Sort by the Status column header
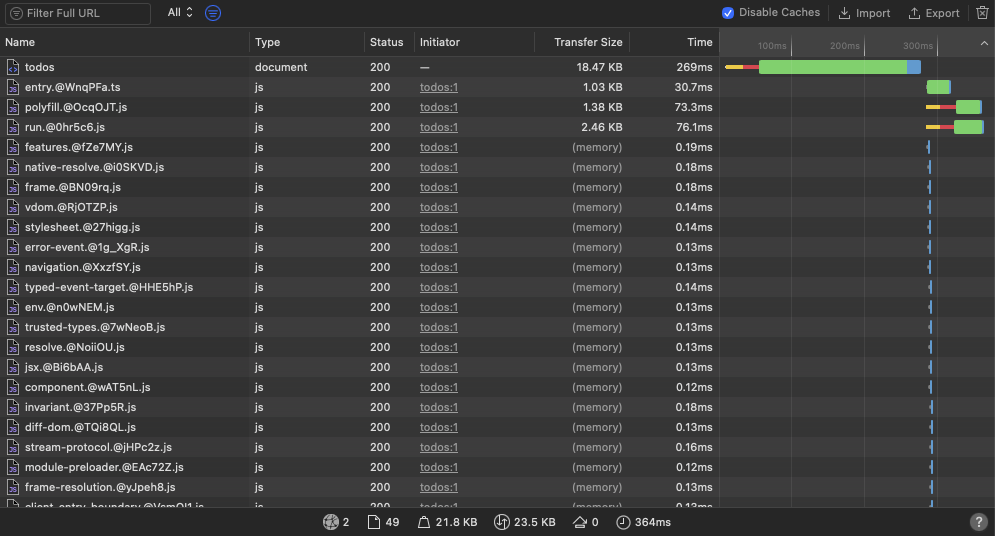Image resolution: width=995 pixels, height=536 pixels. tap(386, 42)
